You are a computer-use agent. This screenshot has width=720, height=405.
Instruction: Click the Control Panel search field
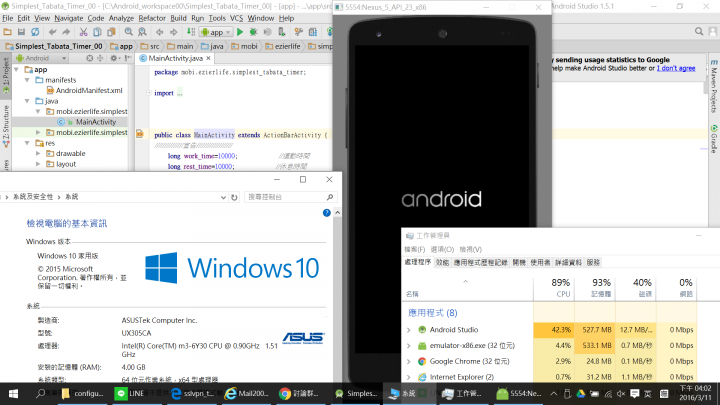(291, 197)
